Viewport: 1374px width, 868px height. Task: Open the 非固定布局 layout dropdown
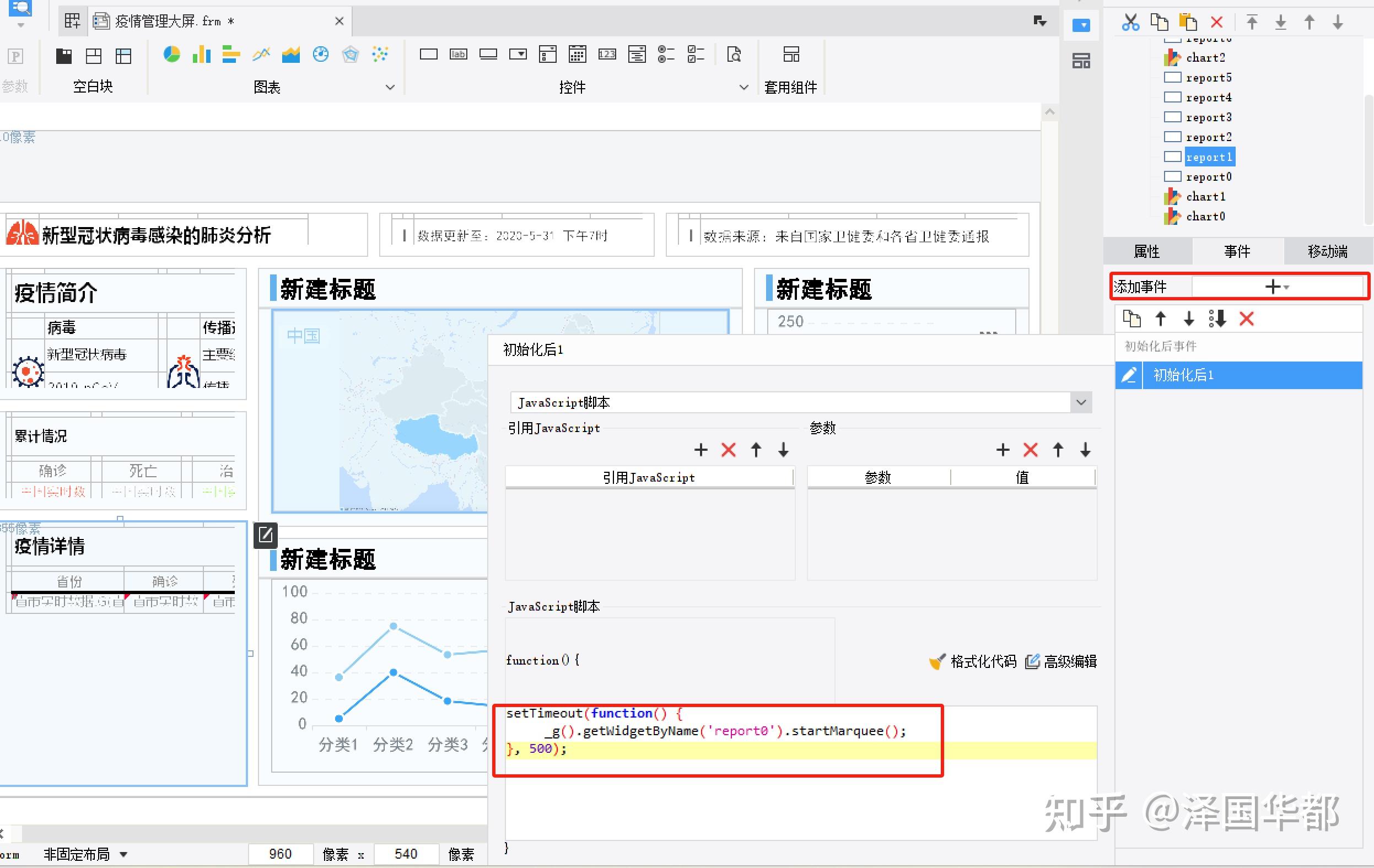(87, 854)
